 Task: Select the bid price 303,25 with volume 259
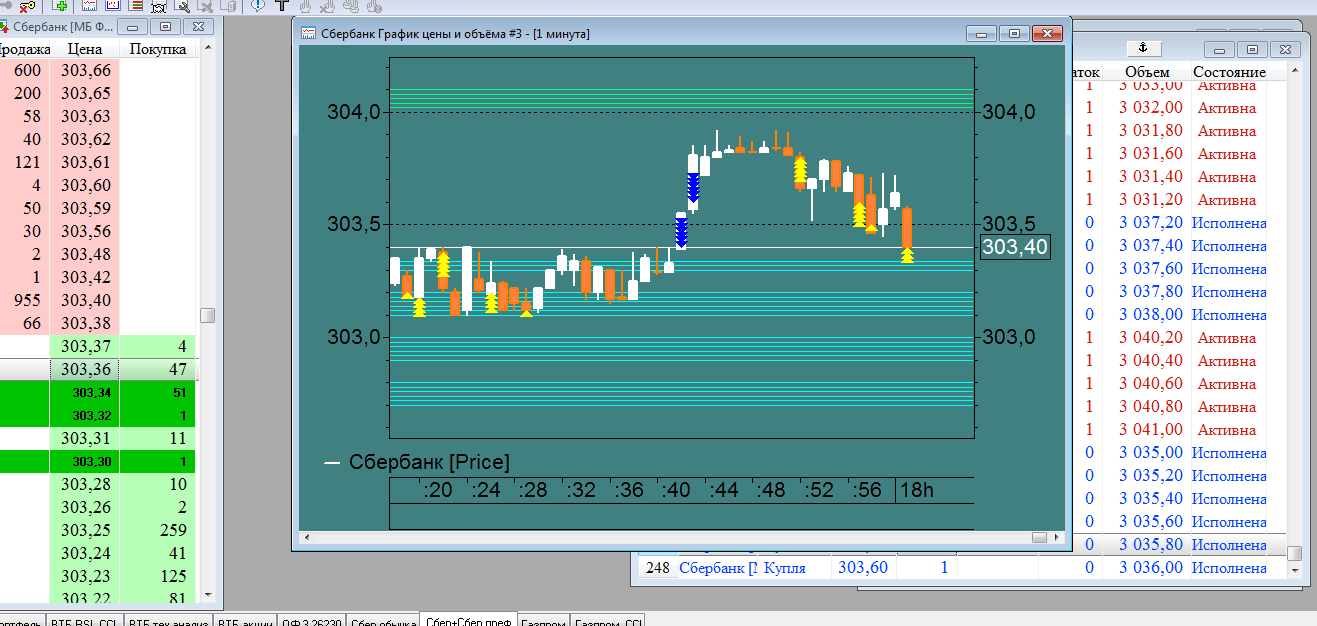click(85, 530)
